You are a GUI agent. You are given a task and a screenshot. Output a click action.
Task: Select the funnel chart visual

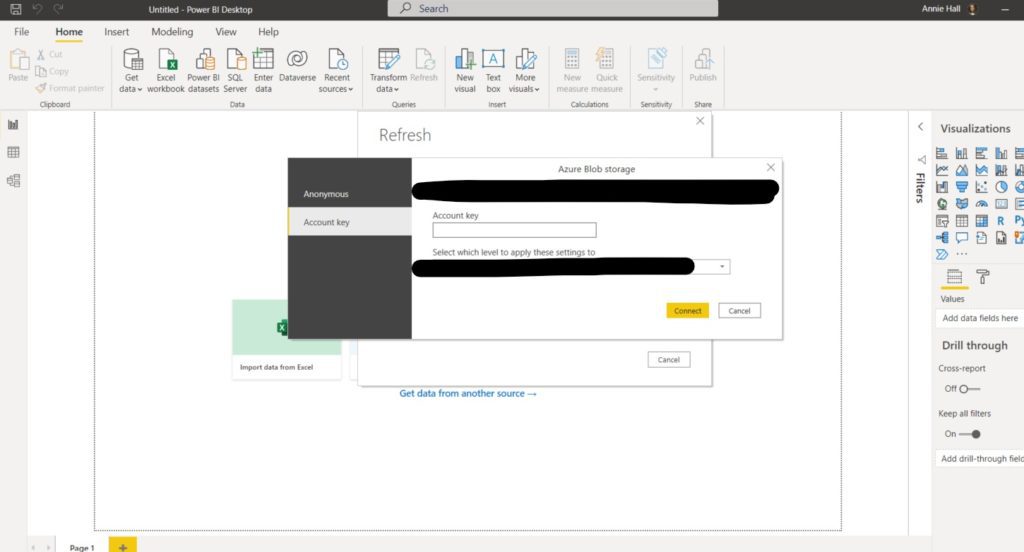tap(961, 187)
